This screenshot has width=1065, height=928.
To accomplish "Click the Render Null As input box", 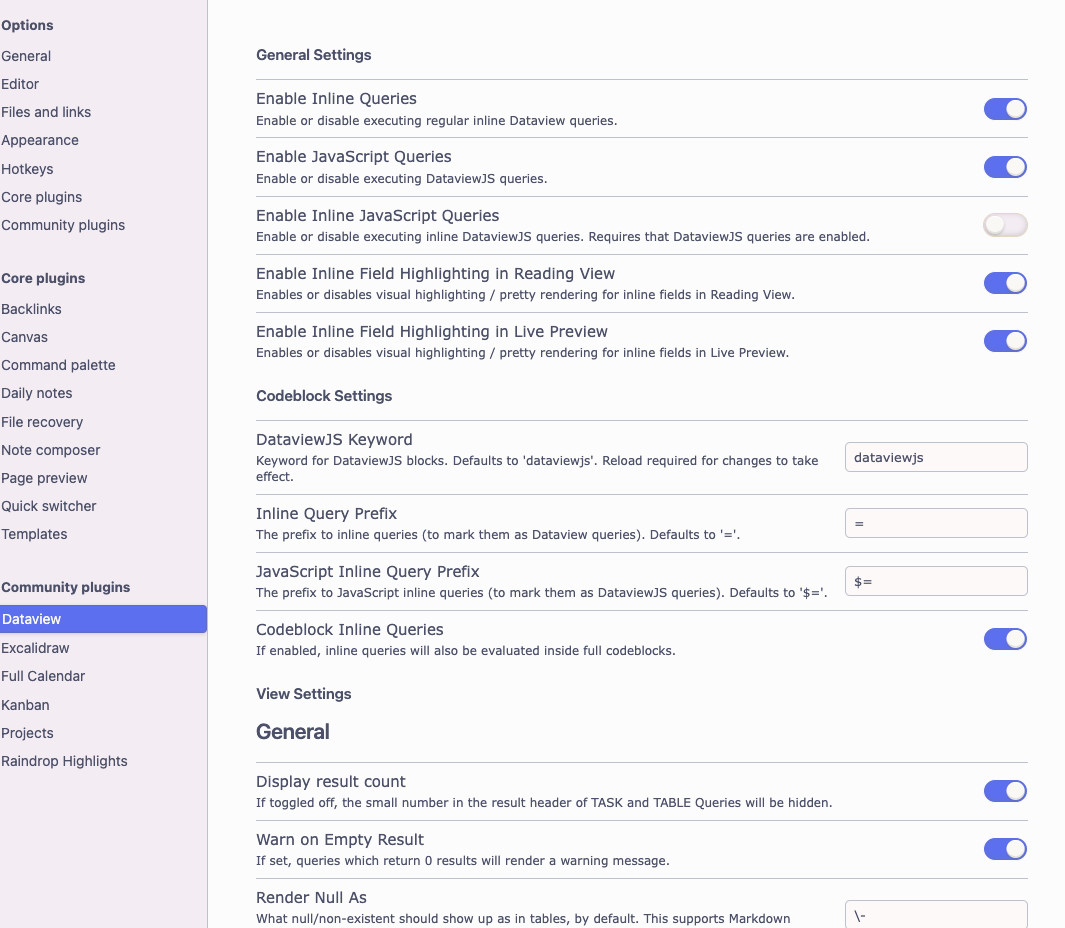I will click(936, 914).
